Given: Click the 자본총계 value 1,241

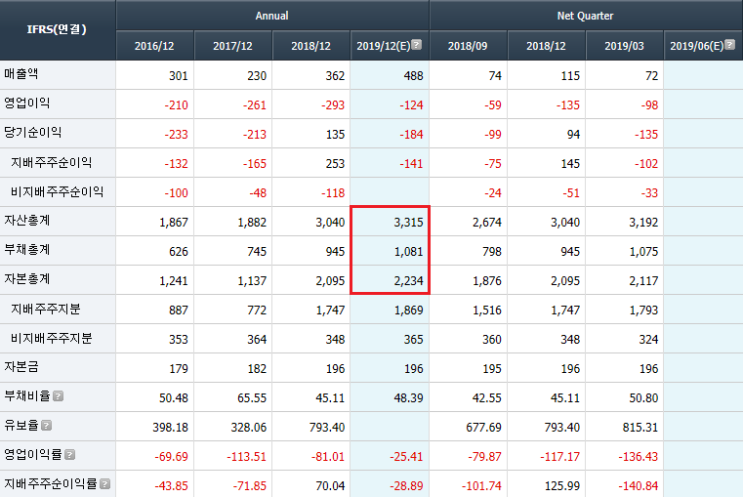Looking at the screenshot, I should 173,281.
